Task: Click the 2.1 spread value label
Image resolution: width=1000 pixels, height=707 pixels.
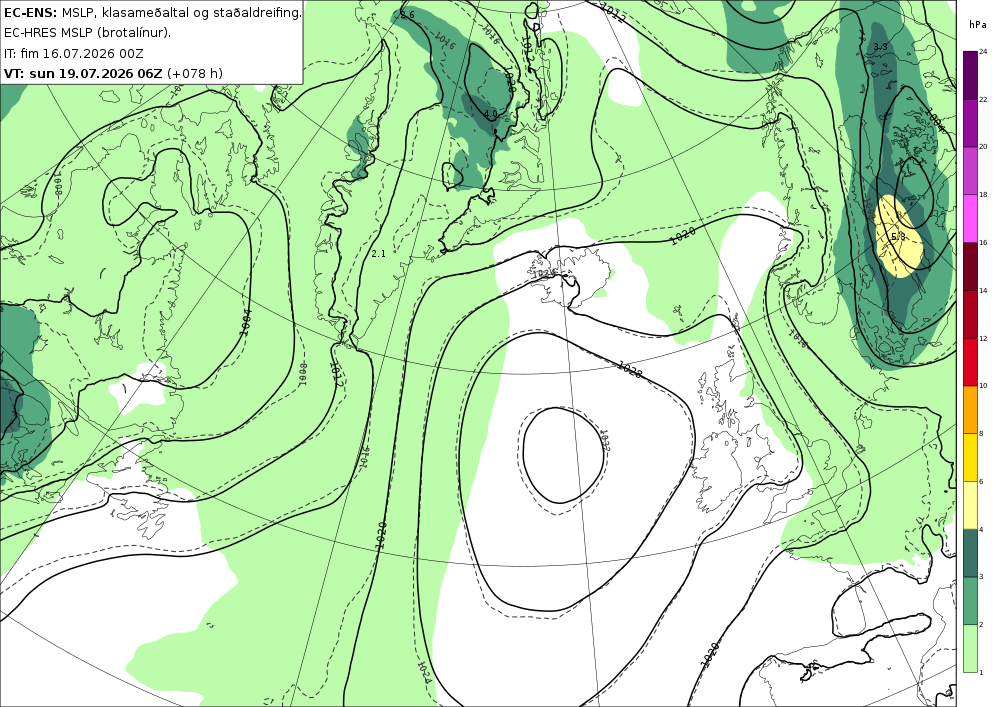Action: point(379,254)
